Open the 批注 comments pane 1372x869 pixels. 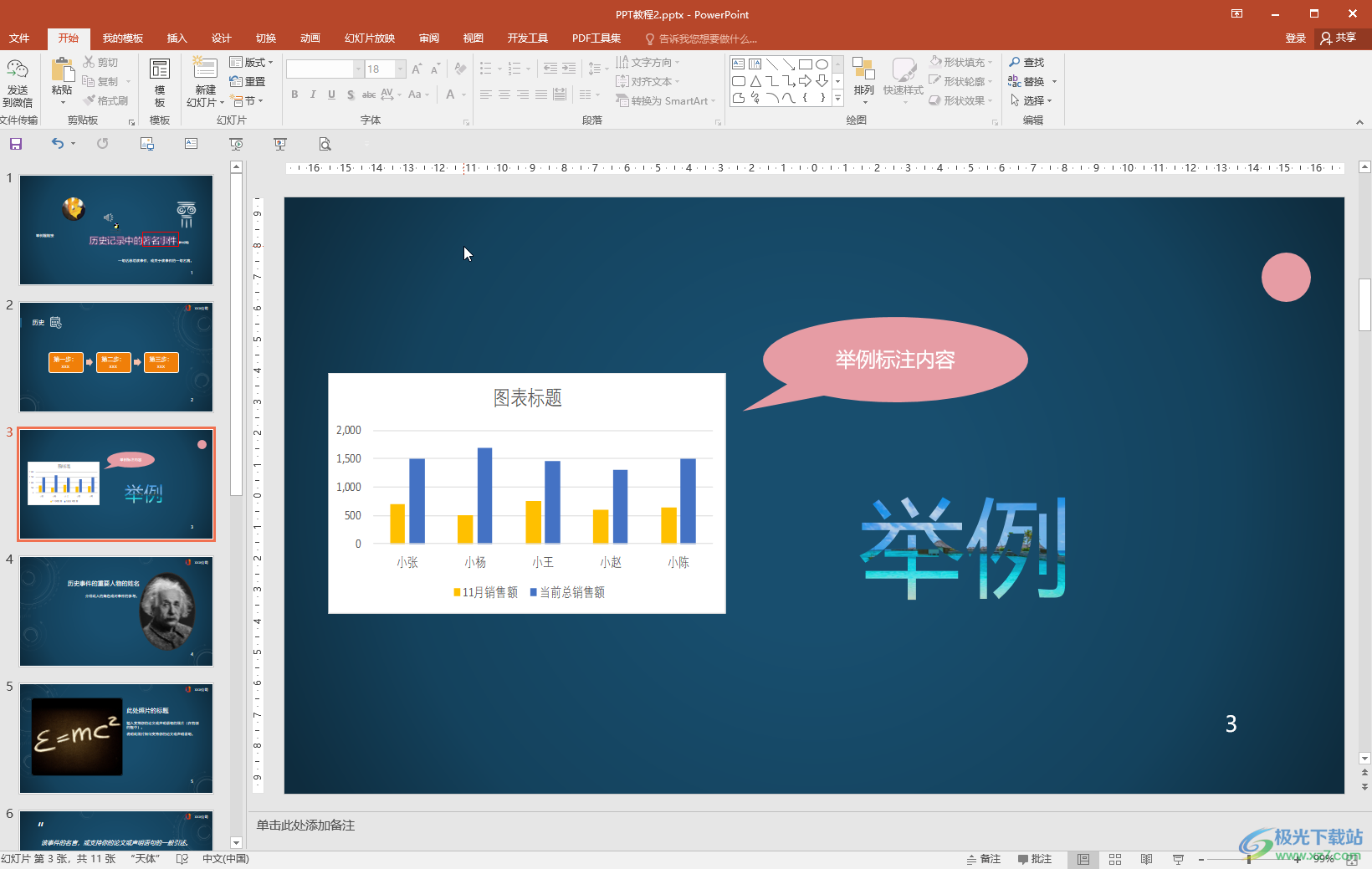1034,859
